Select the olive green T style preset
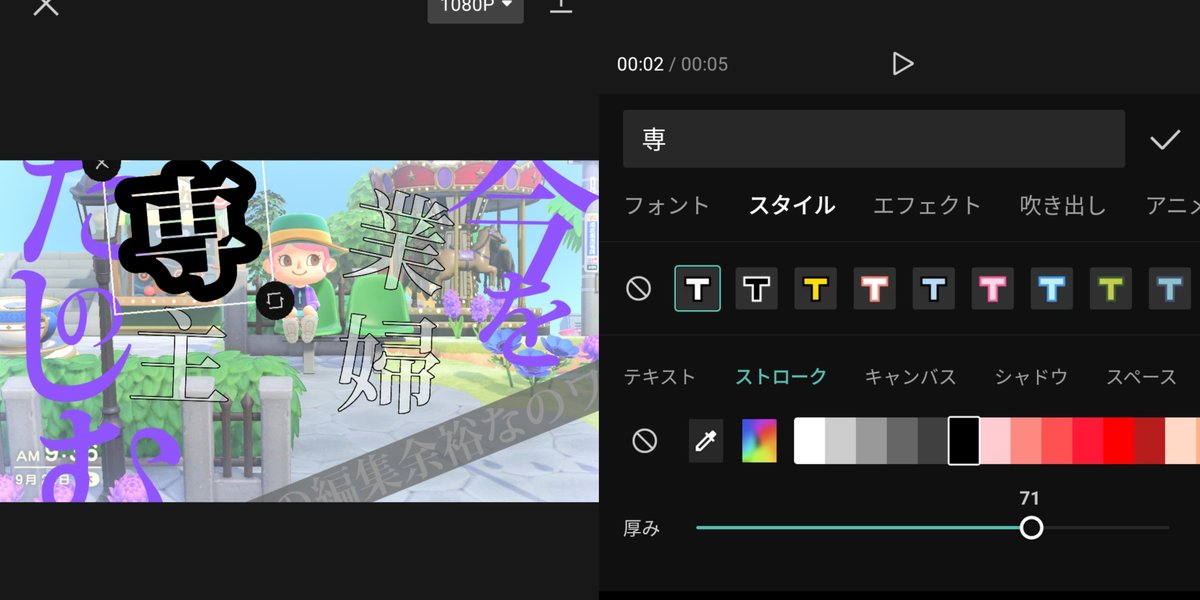 (x=1111, y=289)
